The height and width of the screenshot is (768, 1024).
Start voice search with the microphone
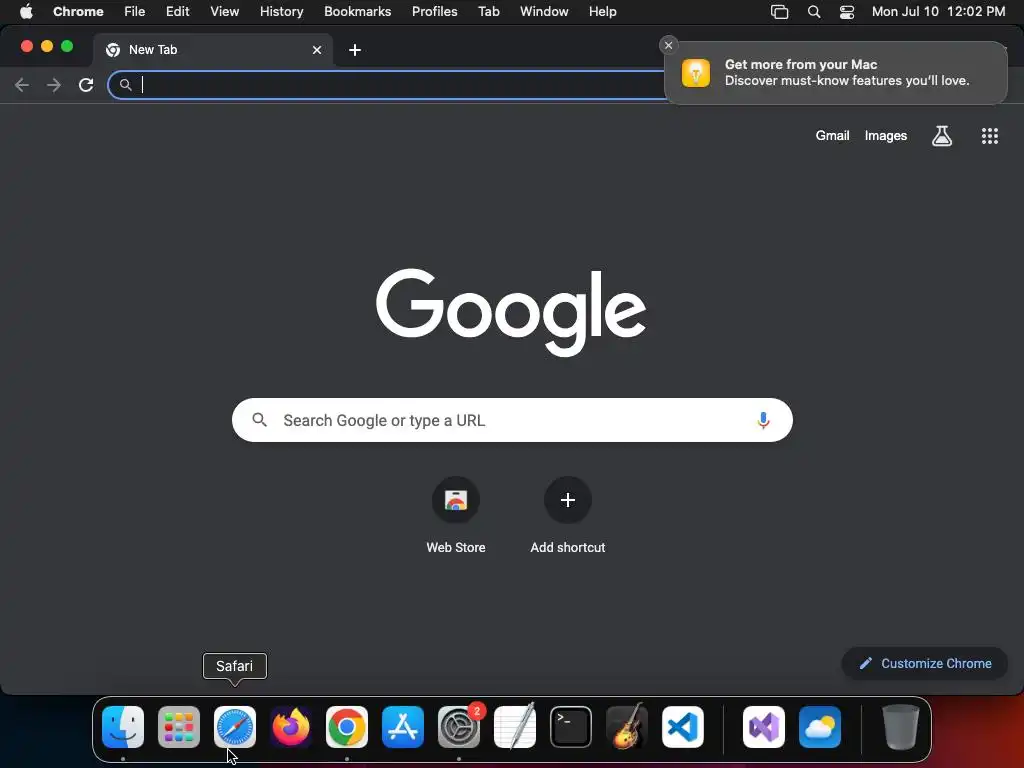(763, 420)
